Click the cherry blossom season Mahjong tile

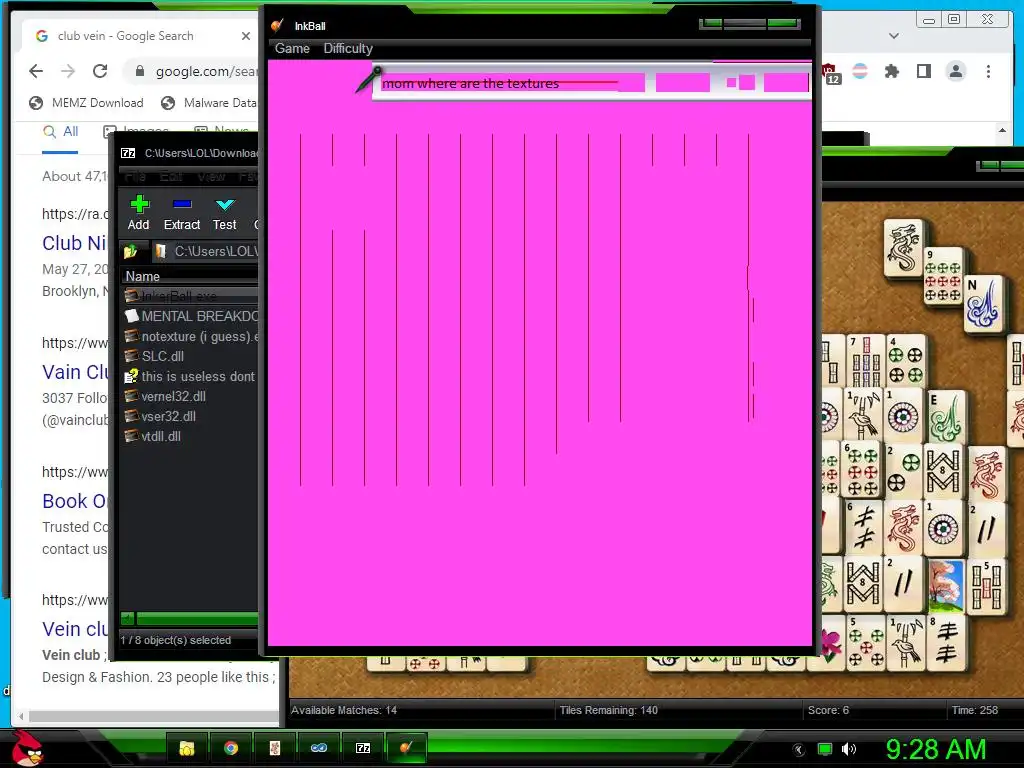pos(946,585)
